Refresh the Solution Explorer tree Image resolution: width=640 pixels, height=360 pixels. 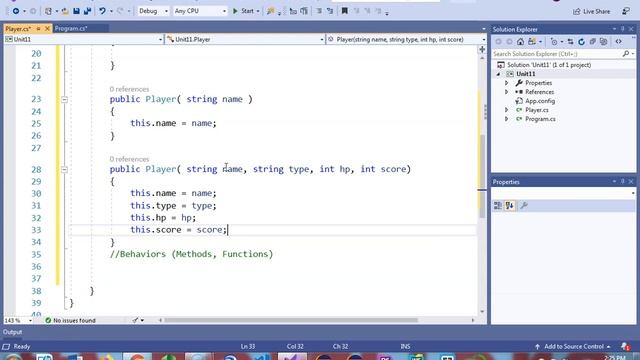coord(581,42)
